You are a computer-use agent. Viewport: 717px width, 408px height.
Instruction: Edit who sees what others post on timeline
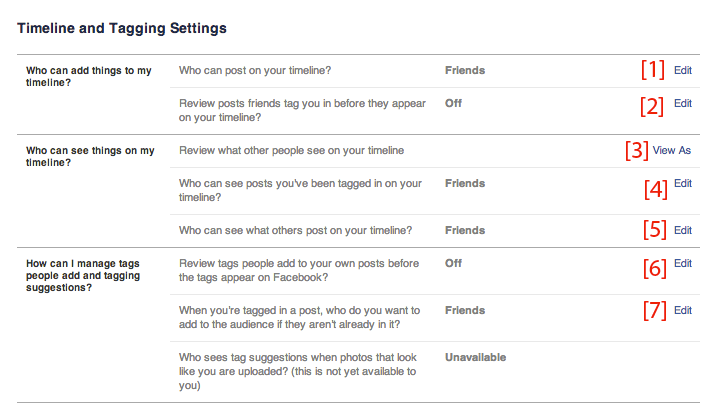(x=683, y=231)
